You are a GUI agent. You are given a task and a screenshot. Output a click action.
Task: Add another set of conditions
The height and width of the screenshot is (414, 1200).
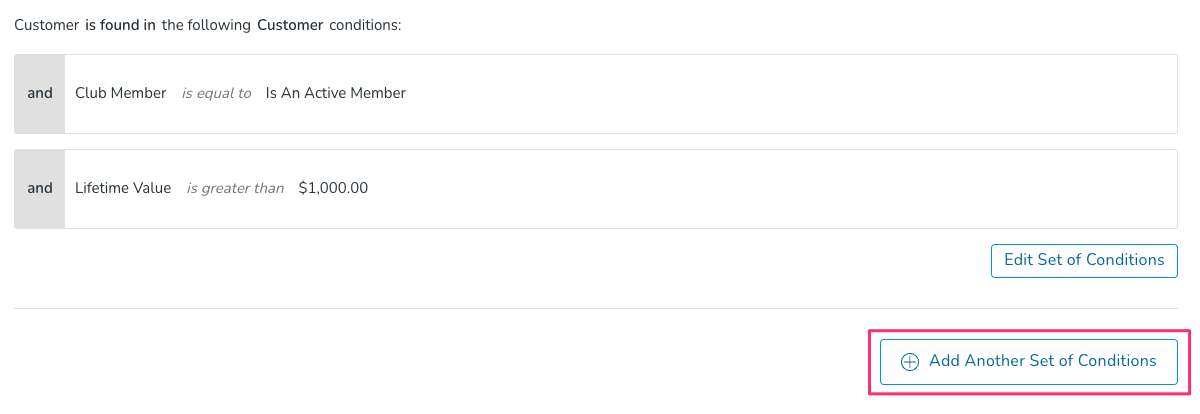pos(1028,362)
